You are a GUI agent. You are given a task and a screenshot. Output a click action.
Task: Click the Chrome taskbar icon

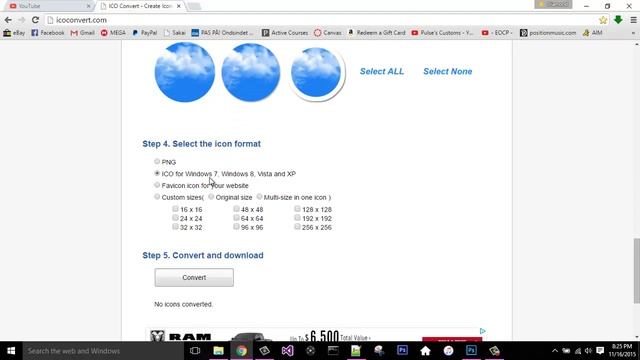pos(241,351)
